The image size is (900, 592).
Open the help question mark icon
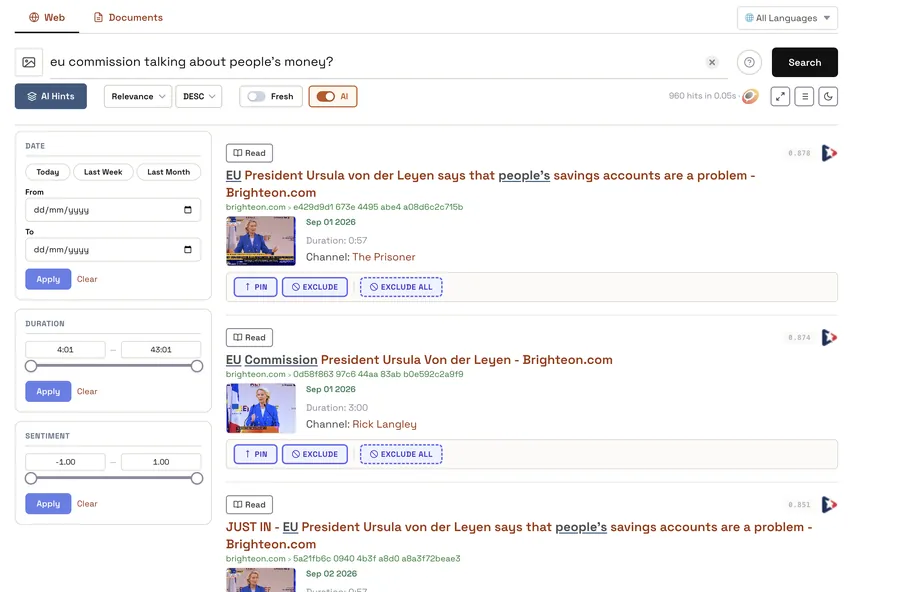pos(749,62)
